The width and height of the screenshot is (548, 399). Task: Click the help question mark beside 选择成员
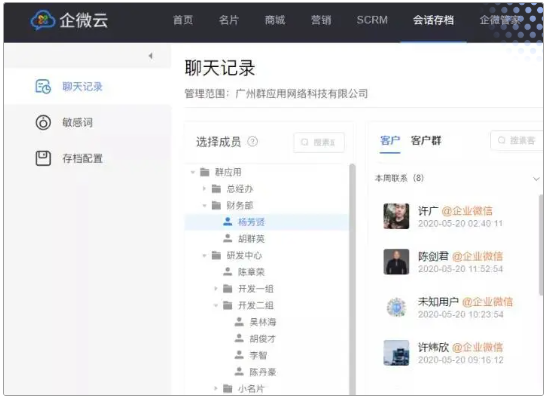pos(252,142)
